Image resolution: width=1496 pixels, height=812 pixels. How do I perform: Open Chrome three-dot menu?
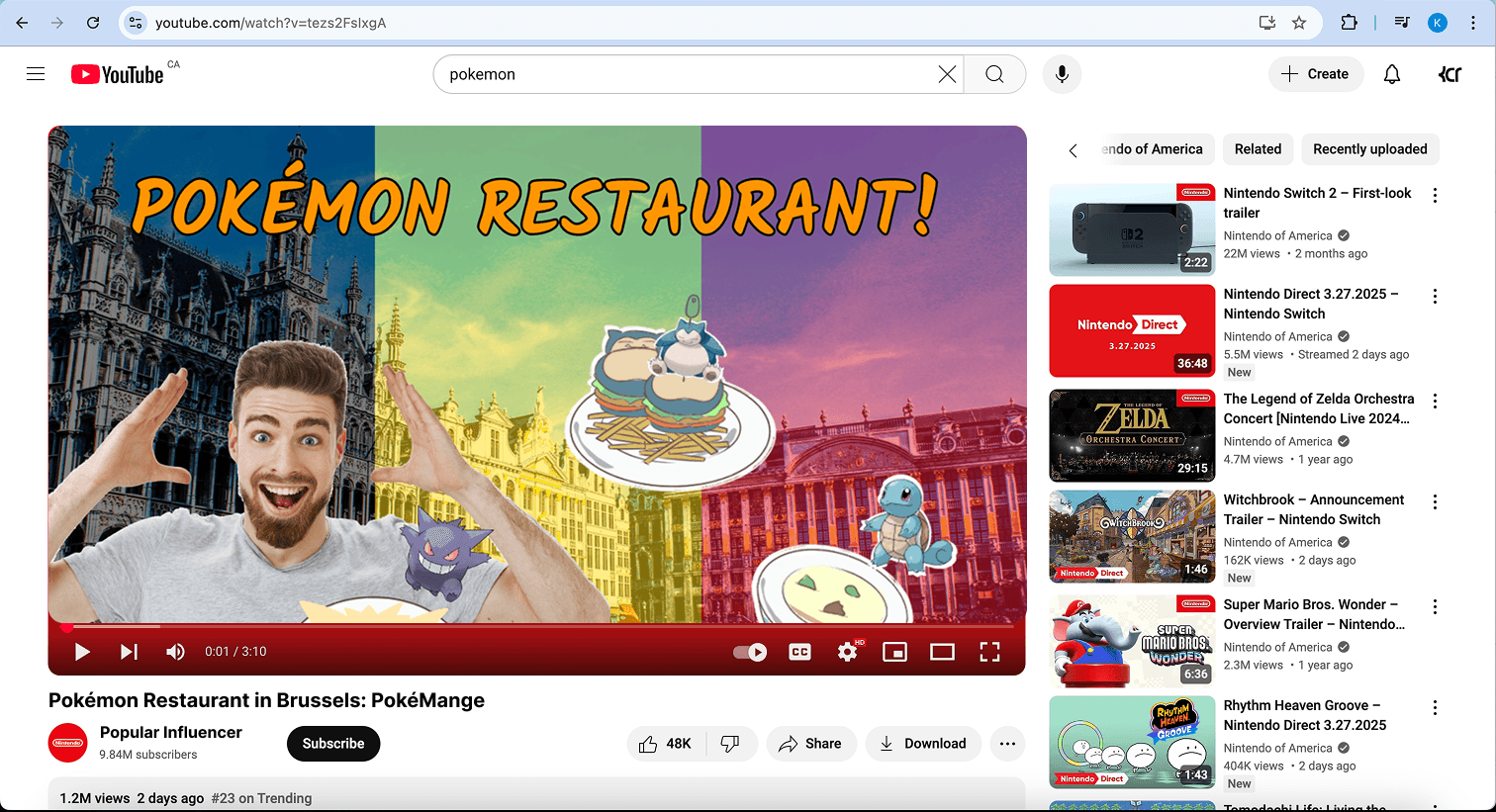pyautogui.click(x=1474, y=22)
